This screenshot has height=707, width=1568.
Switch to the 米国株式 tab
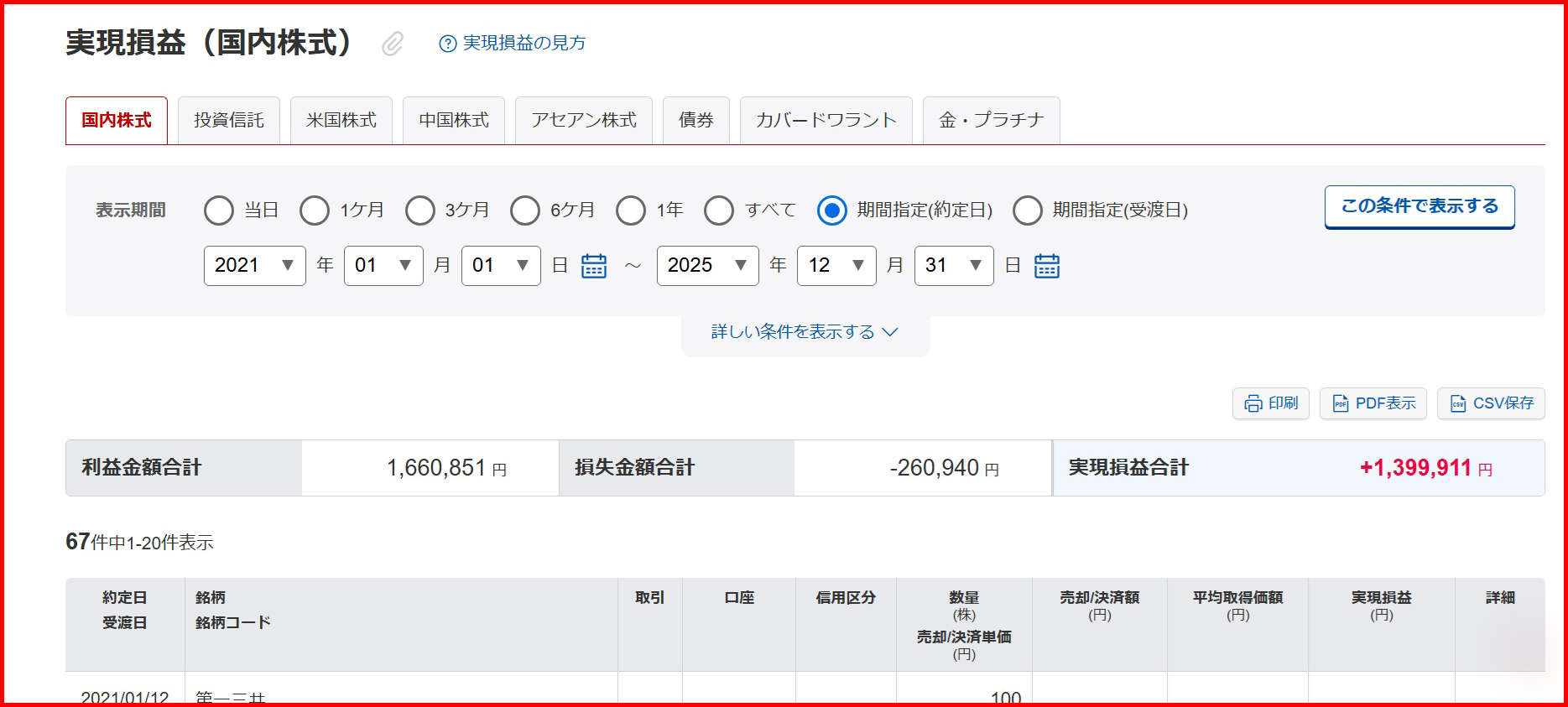341,121
